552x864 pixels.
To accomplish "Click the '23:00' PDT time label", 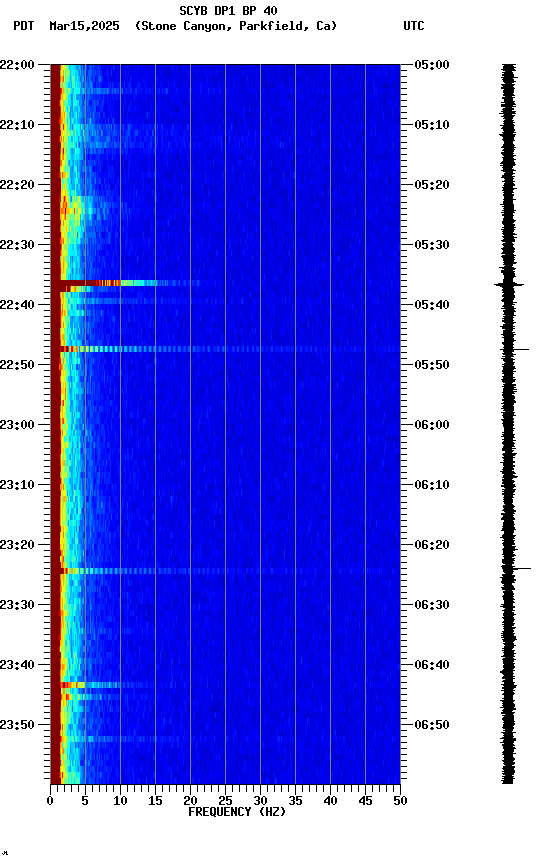I will pyautogui.click(x=17, y=425).
